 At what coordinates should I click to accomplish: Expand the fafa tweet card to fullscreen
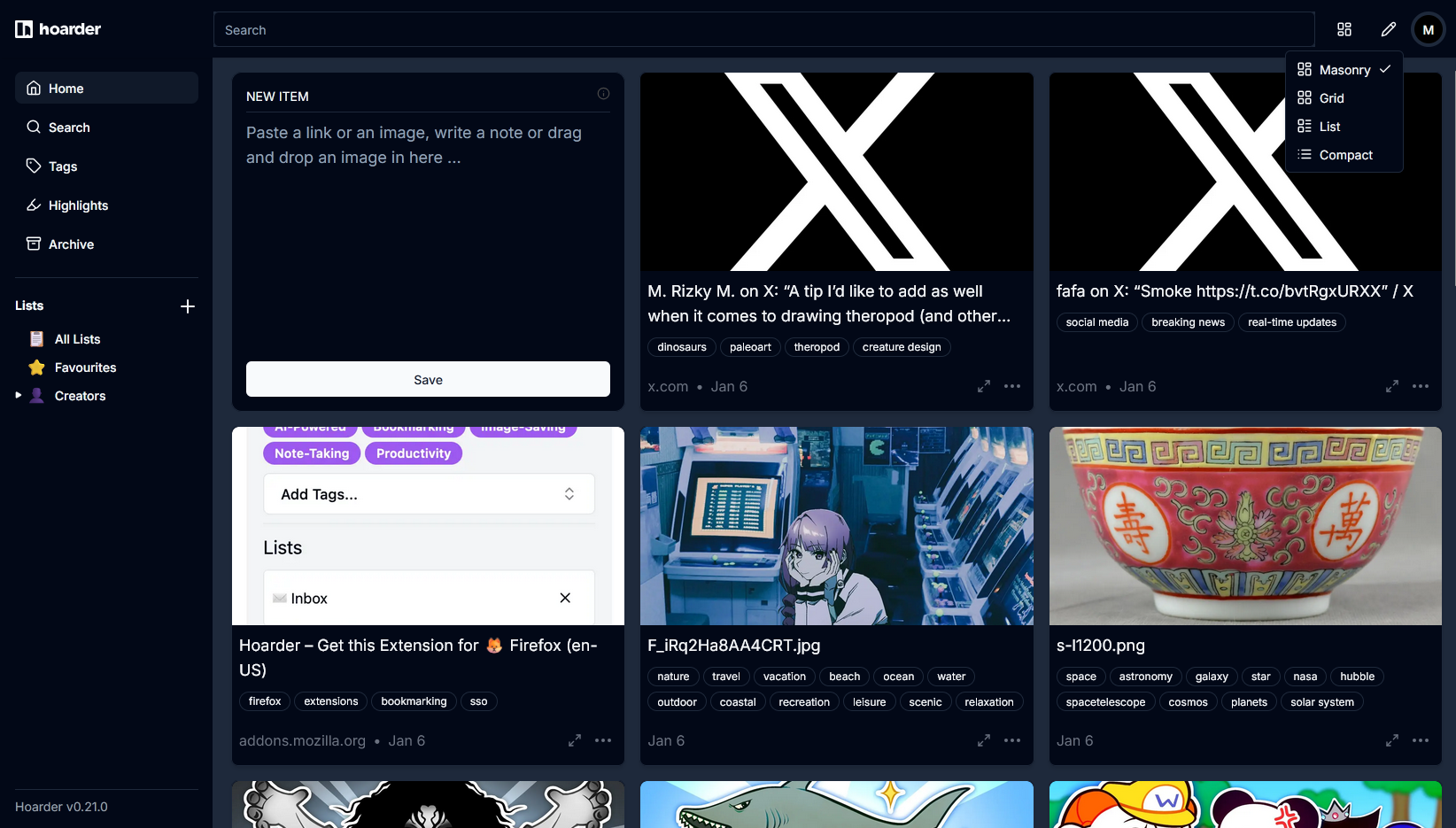(x=1391, y=386)
